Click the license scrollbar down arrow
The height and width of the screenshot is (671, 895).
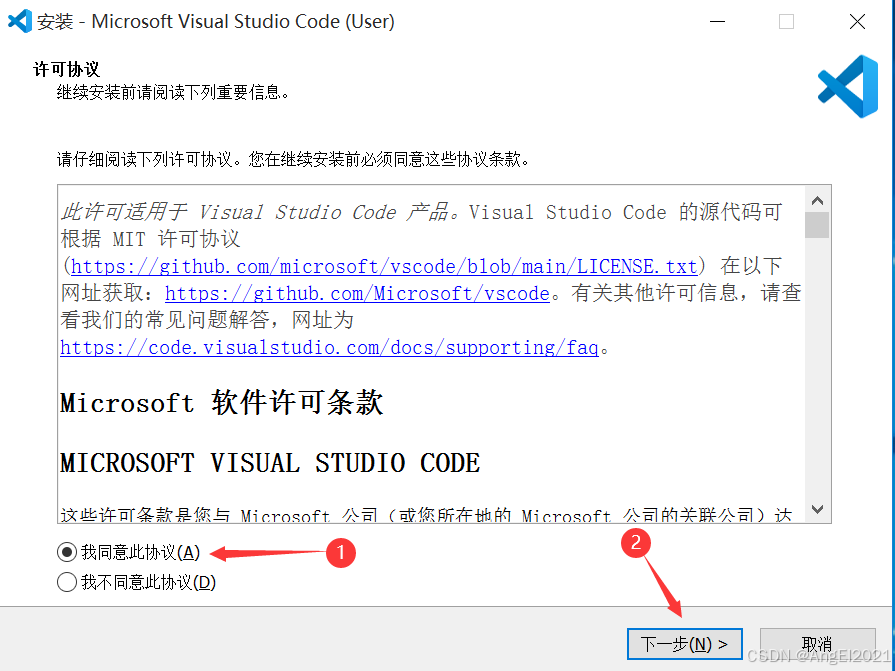[817, 509]
